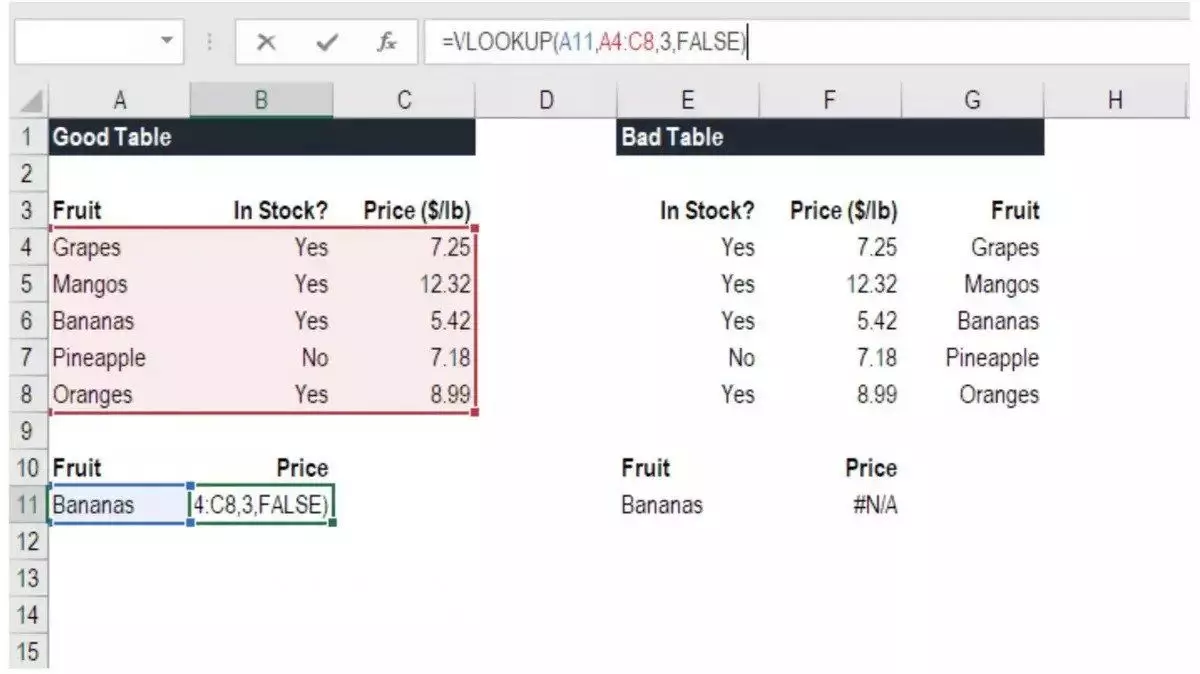Select column A by clicking its header

coord(120,99)
